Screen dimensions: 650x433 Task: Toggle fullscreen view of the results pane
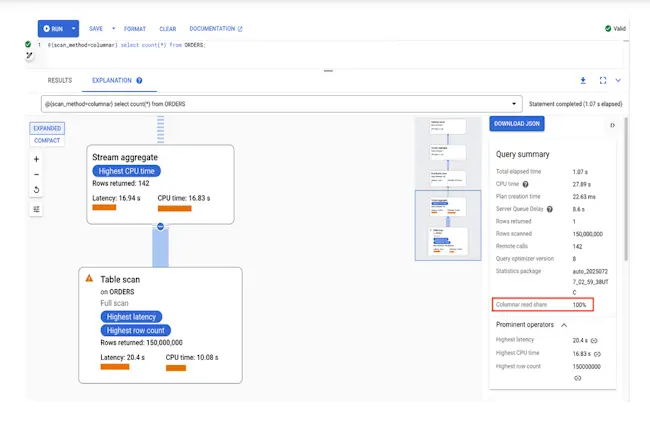pos(603,80)
